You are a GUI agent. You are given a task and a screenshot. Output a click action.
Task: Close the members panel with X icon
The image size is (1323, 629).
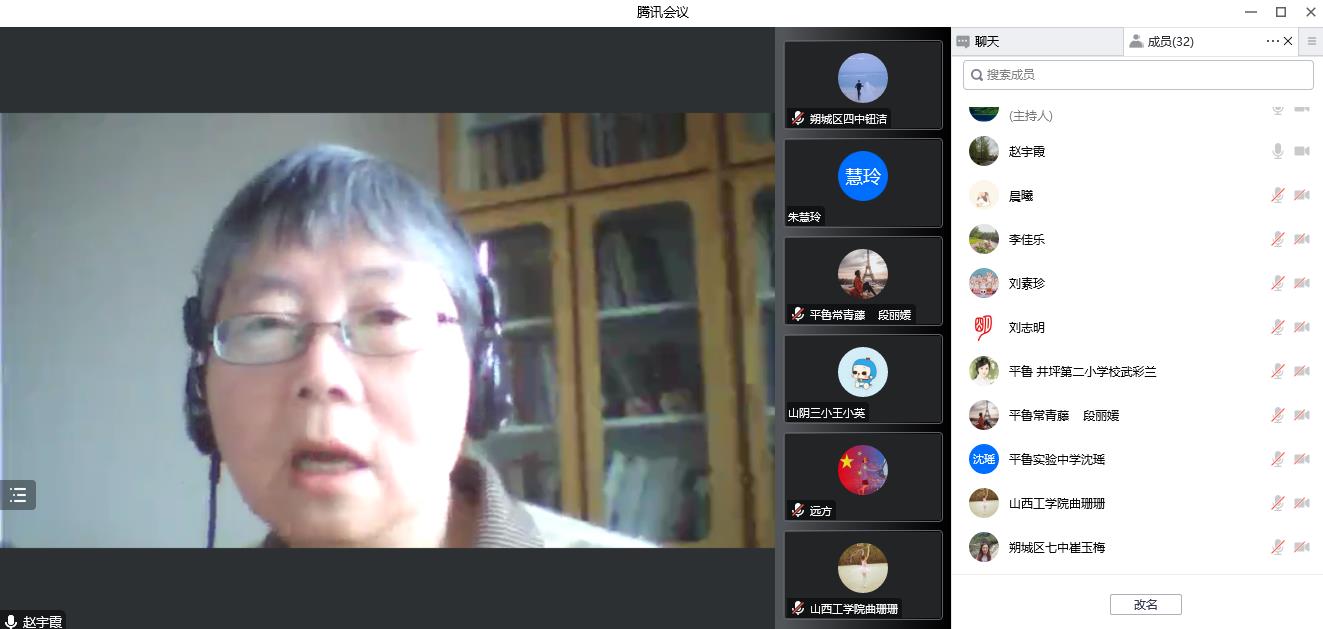coord(1288,41)
